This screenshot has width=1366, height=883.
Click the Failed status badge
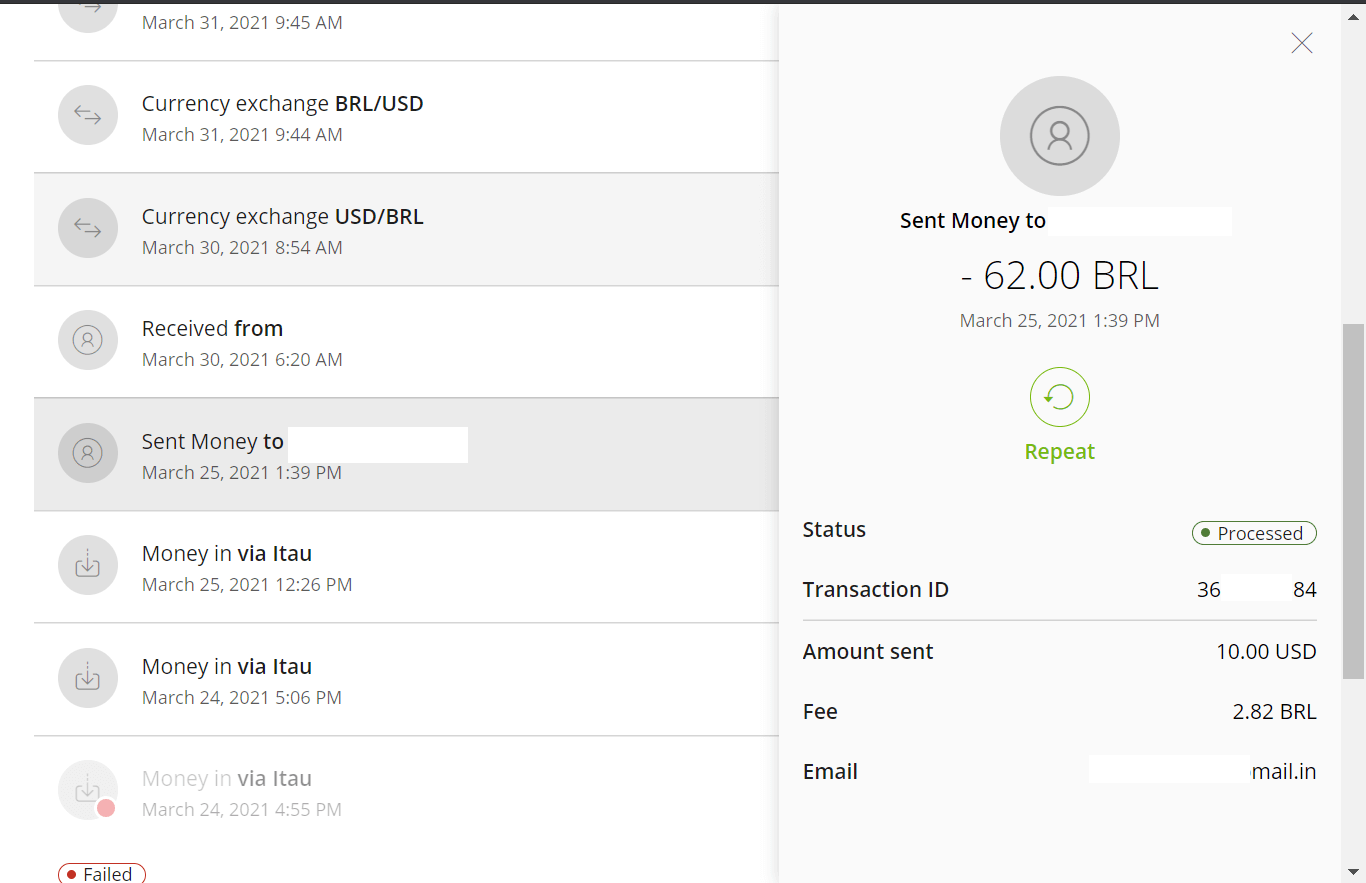[x=101, y=872]
